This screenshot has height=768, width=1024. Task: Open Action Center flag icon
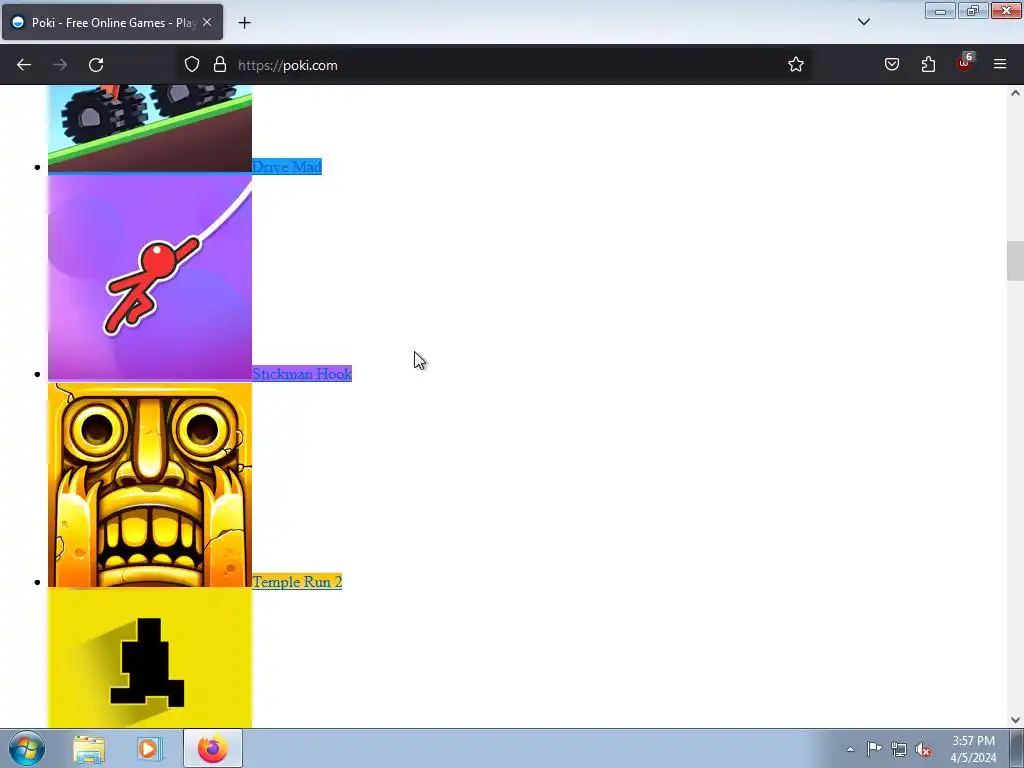874,749
